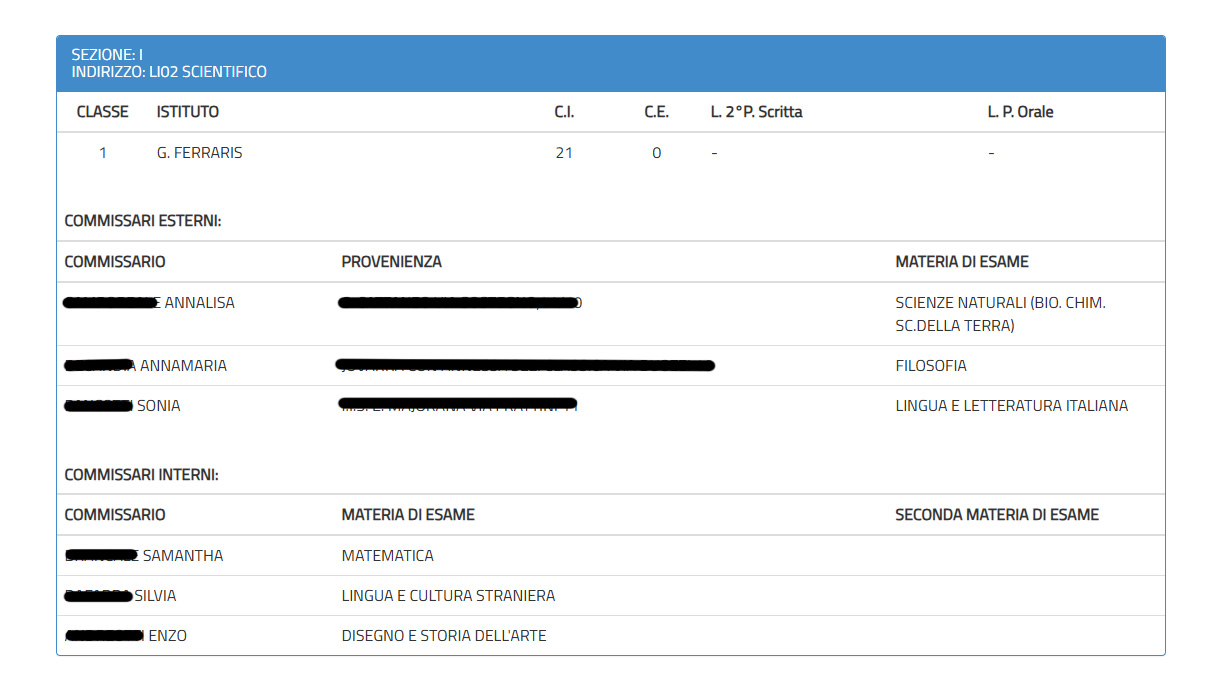Click the COMMISSARI ESTERNI section label

pyautogui.click(x=143, y=221)
